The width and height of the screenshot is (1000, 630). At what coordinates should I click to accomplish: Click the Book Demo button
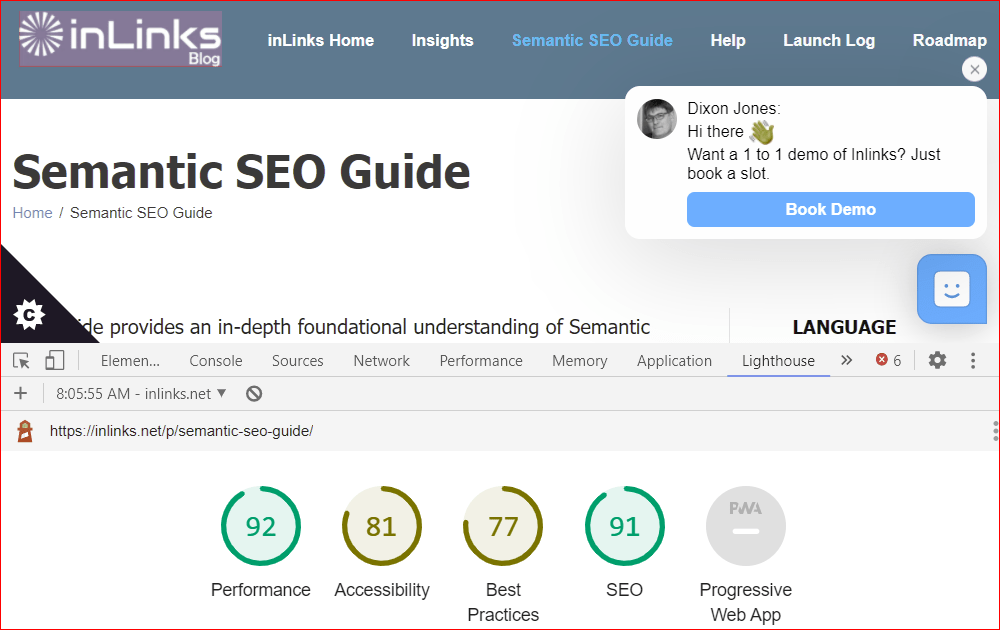coord(830,209)
